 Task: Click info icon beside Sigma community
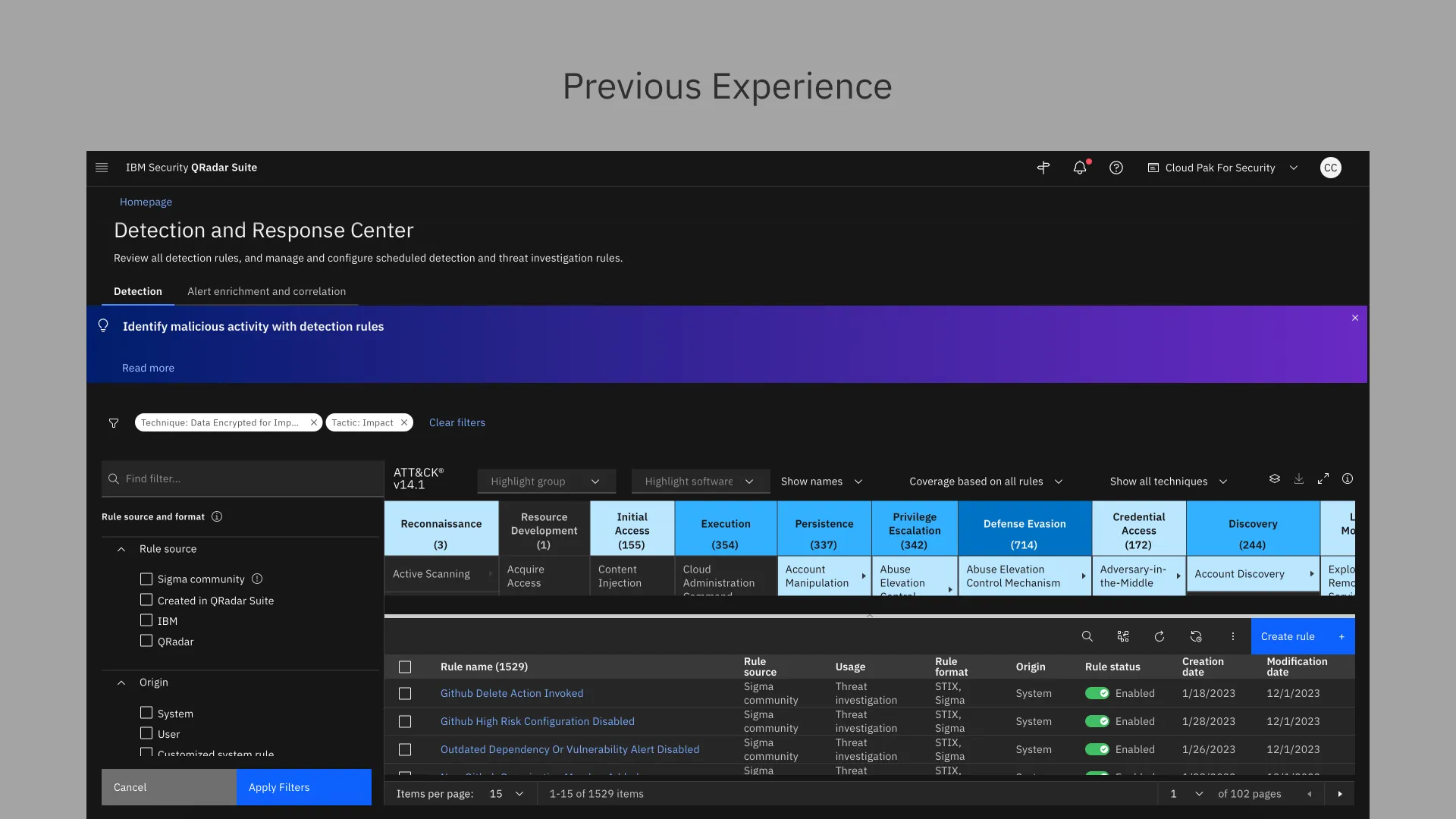pos(257,579)
